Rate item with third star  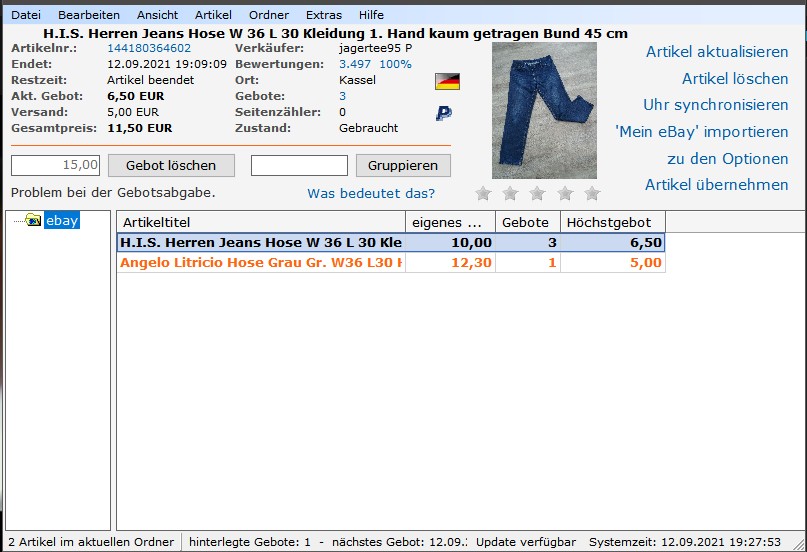click(537, 193)
